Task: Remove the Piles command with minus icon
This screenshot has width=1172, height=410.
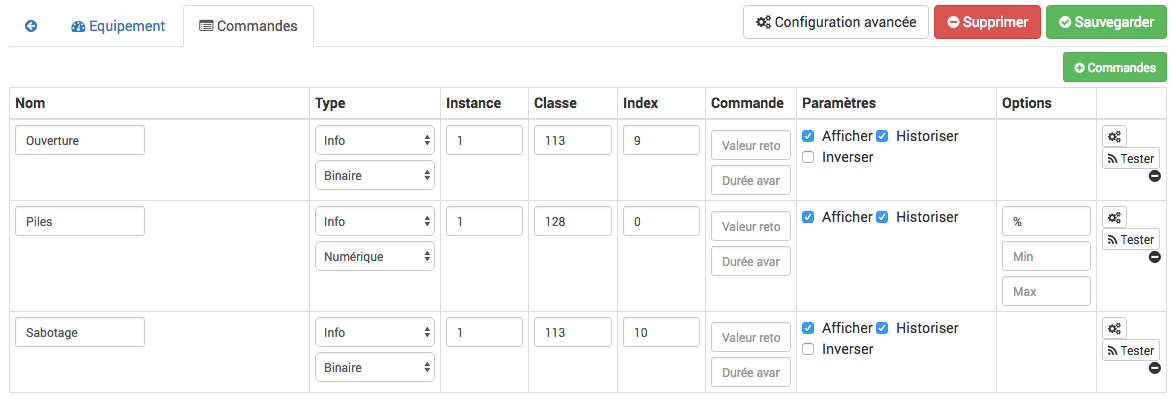Action: pyautogui.click(x=1154, y=257)
